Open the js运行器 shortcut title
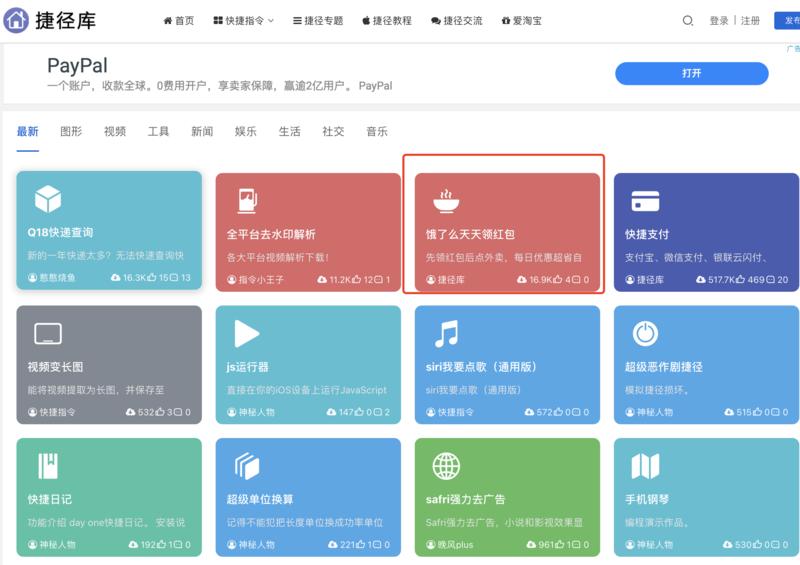The image size is (800, 565). coord(247,367)
